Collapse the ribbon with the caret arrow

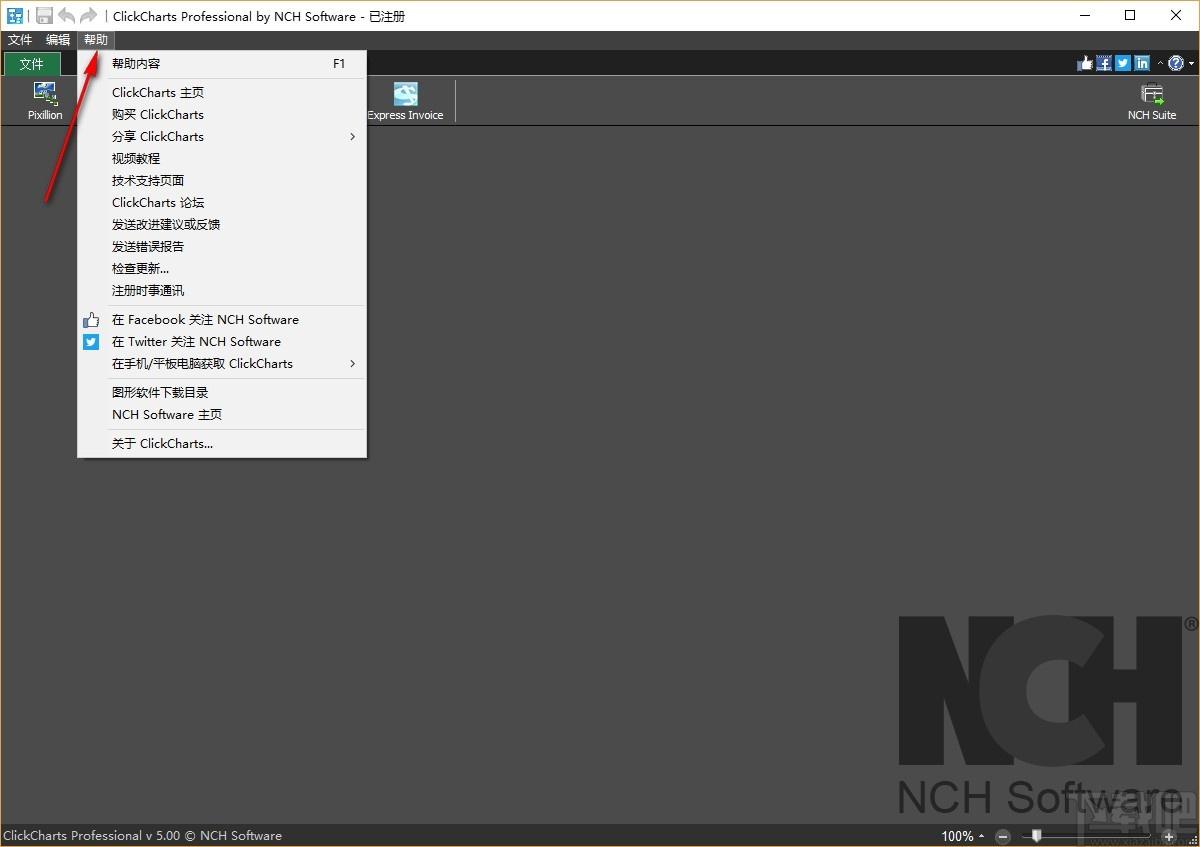1160,63
